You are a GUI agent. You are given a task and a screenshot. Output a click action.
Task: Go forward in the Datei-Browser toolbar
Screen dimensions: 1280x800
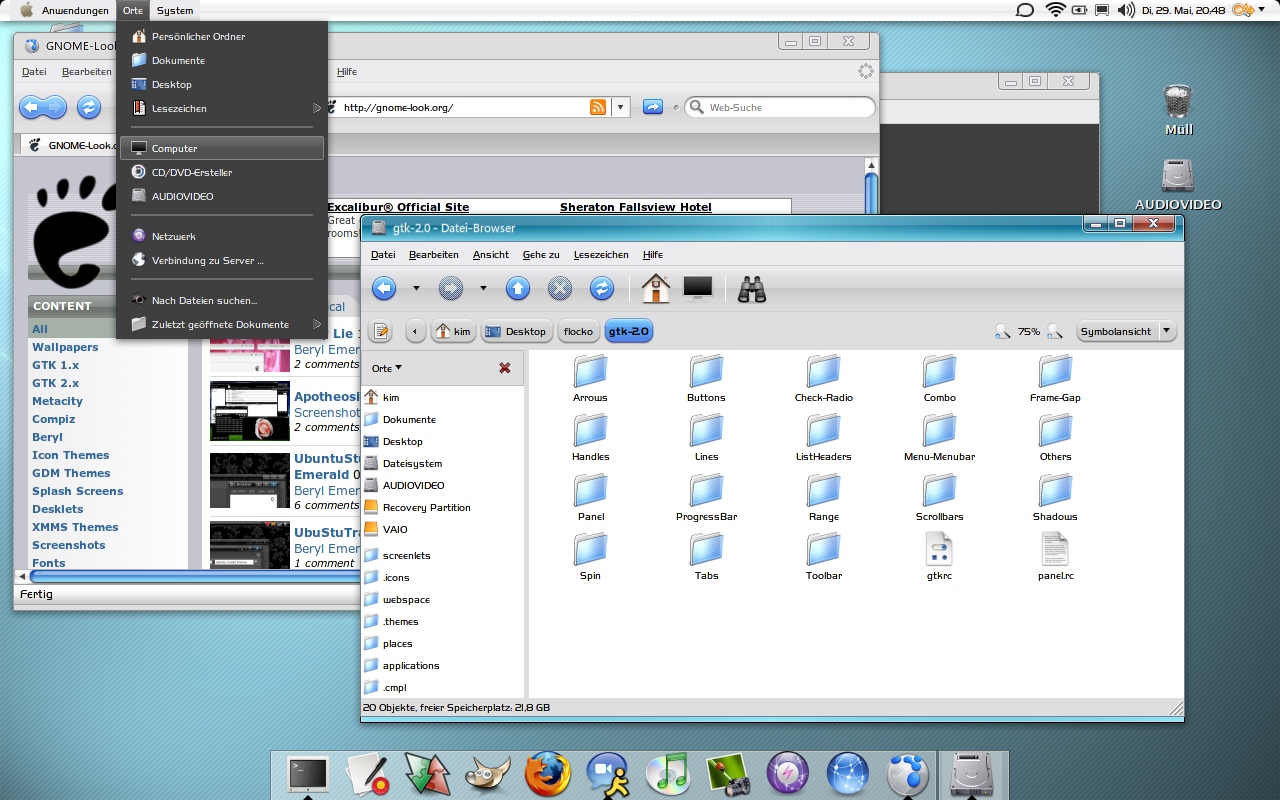point(451,289)
